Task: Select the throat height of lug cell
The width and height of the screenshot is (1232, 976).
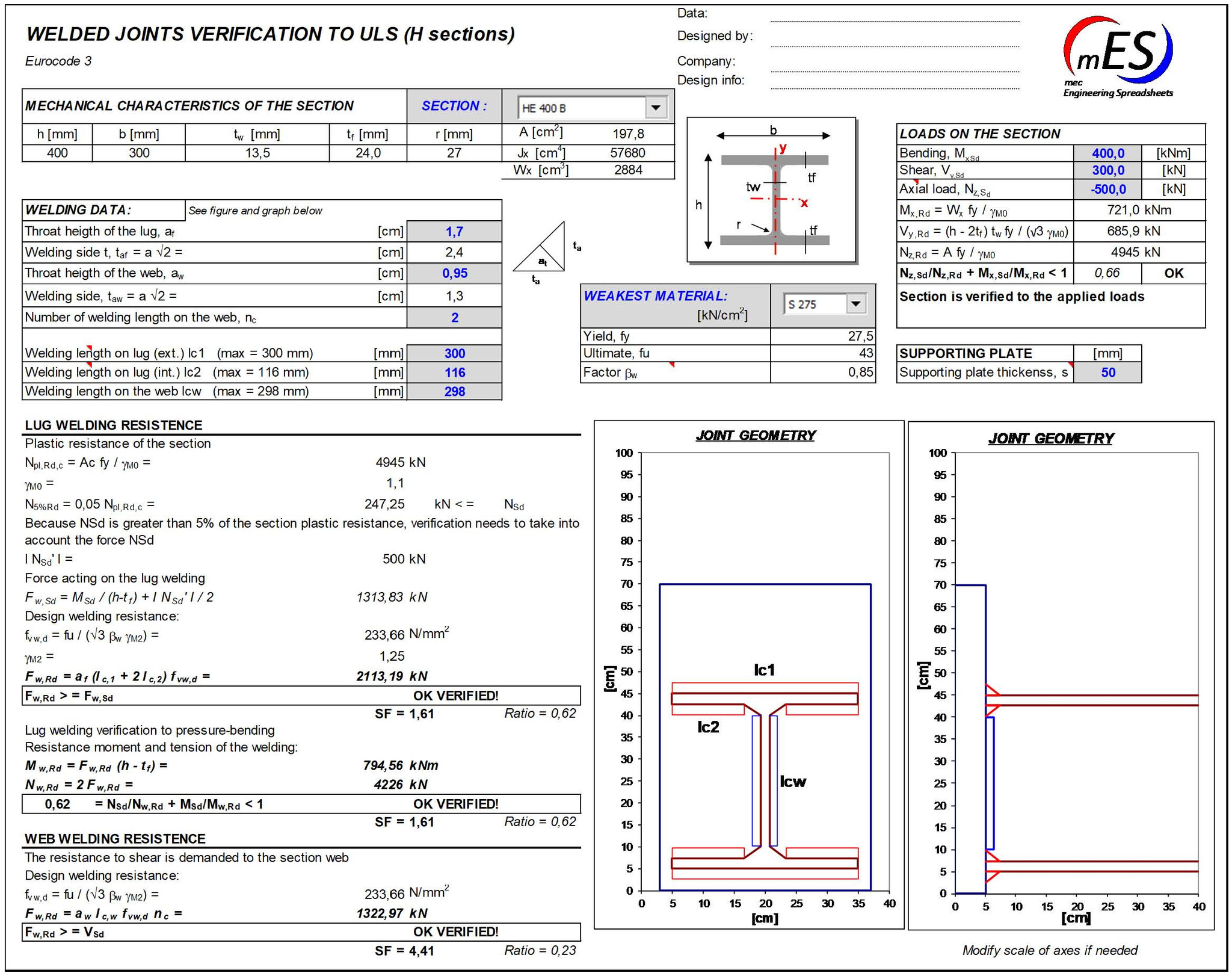Action: click(x=455, y=230)
